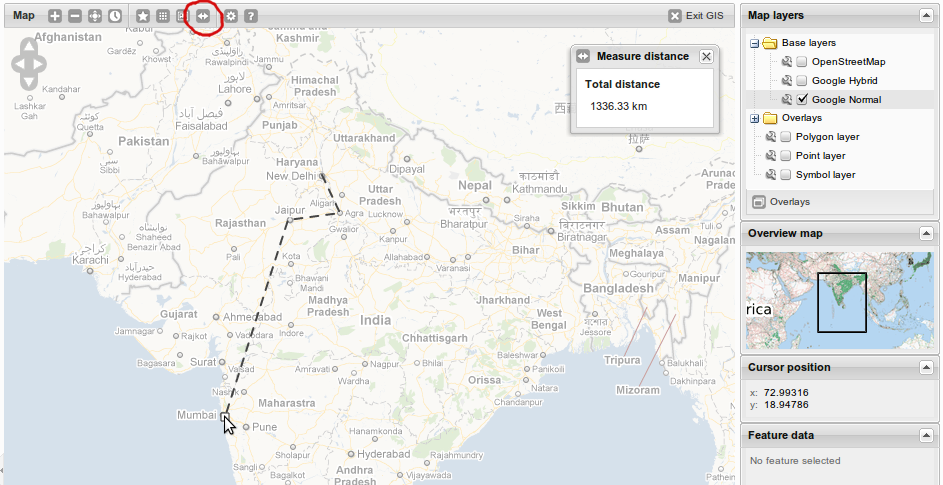Pan map down with navigation arrow

pos(29,82)
